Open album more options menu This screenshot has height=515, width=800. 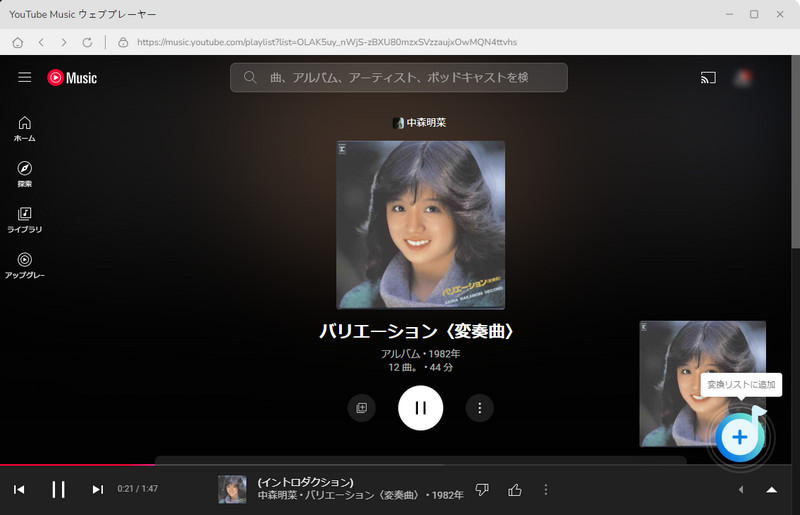pos(480,408)
